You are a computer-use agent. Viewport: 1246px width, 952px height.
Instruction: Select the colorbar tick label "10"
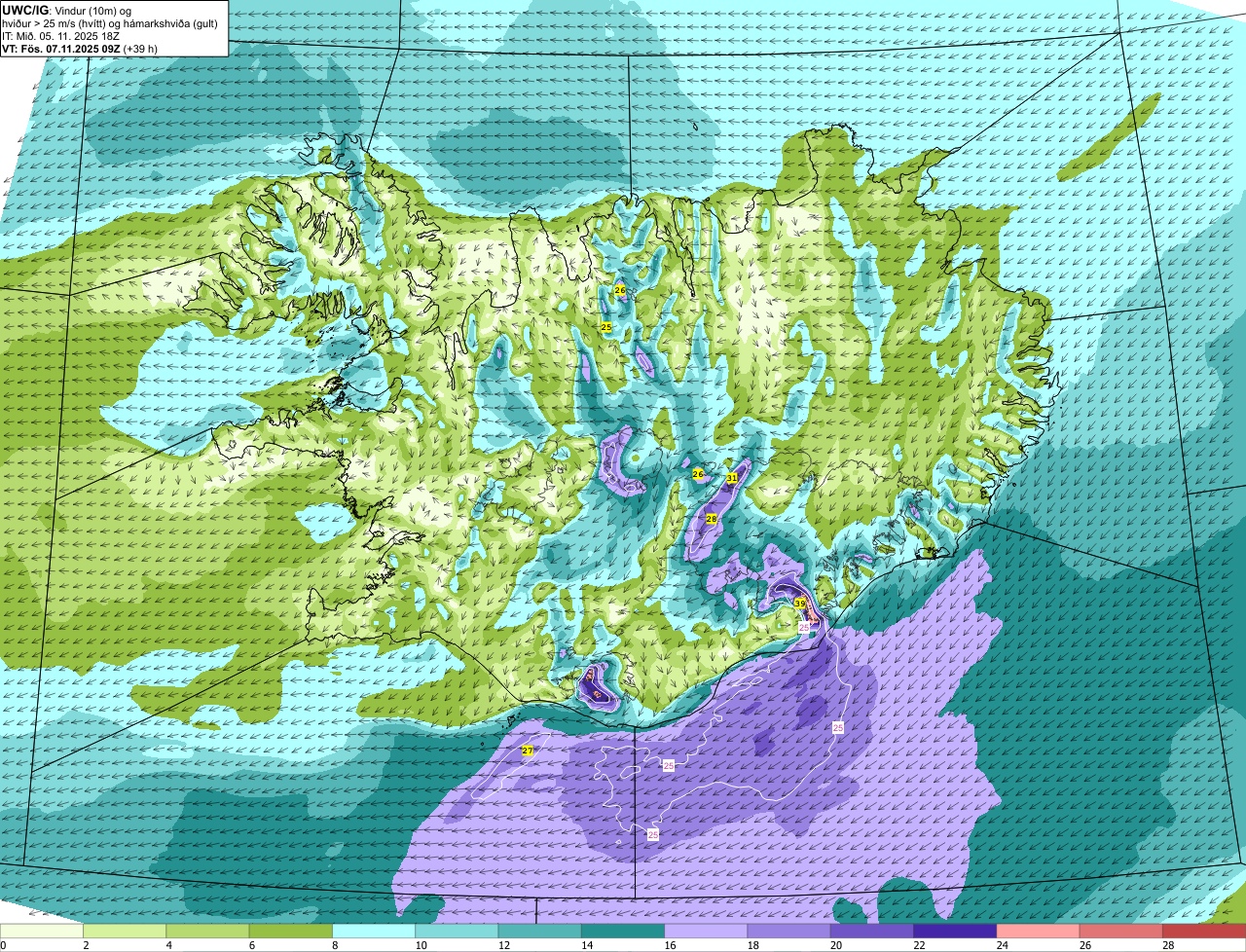click(420, 945)
